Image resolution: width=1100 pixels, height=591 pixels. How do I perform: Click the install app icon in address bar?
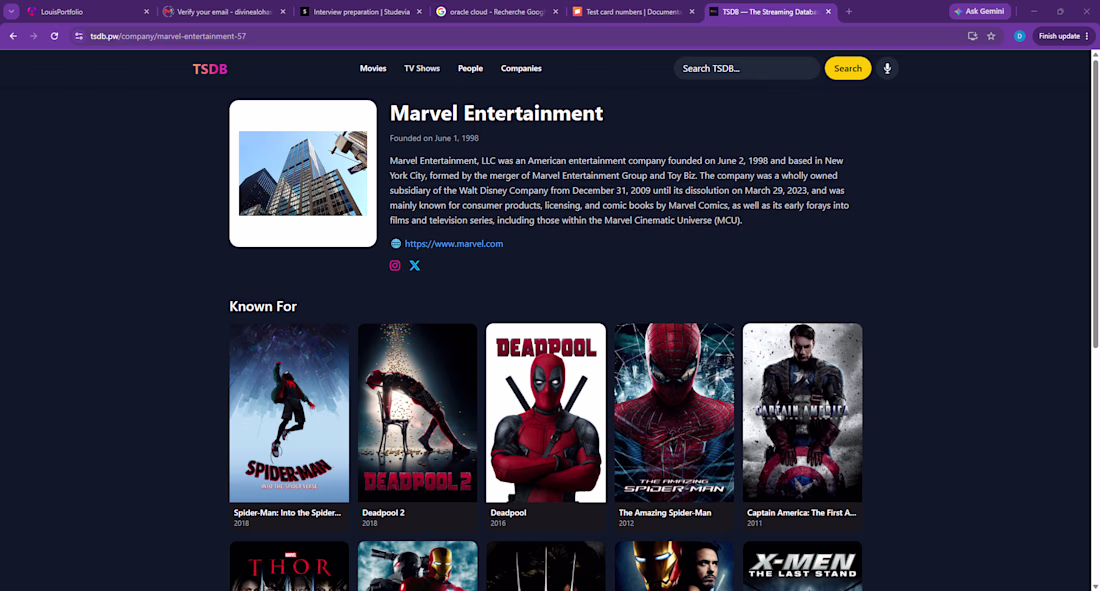click(972, 36)
